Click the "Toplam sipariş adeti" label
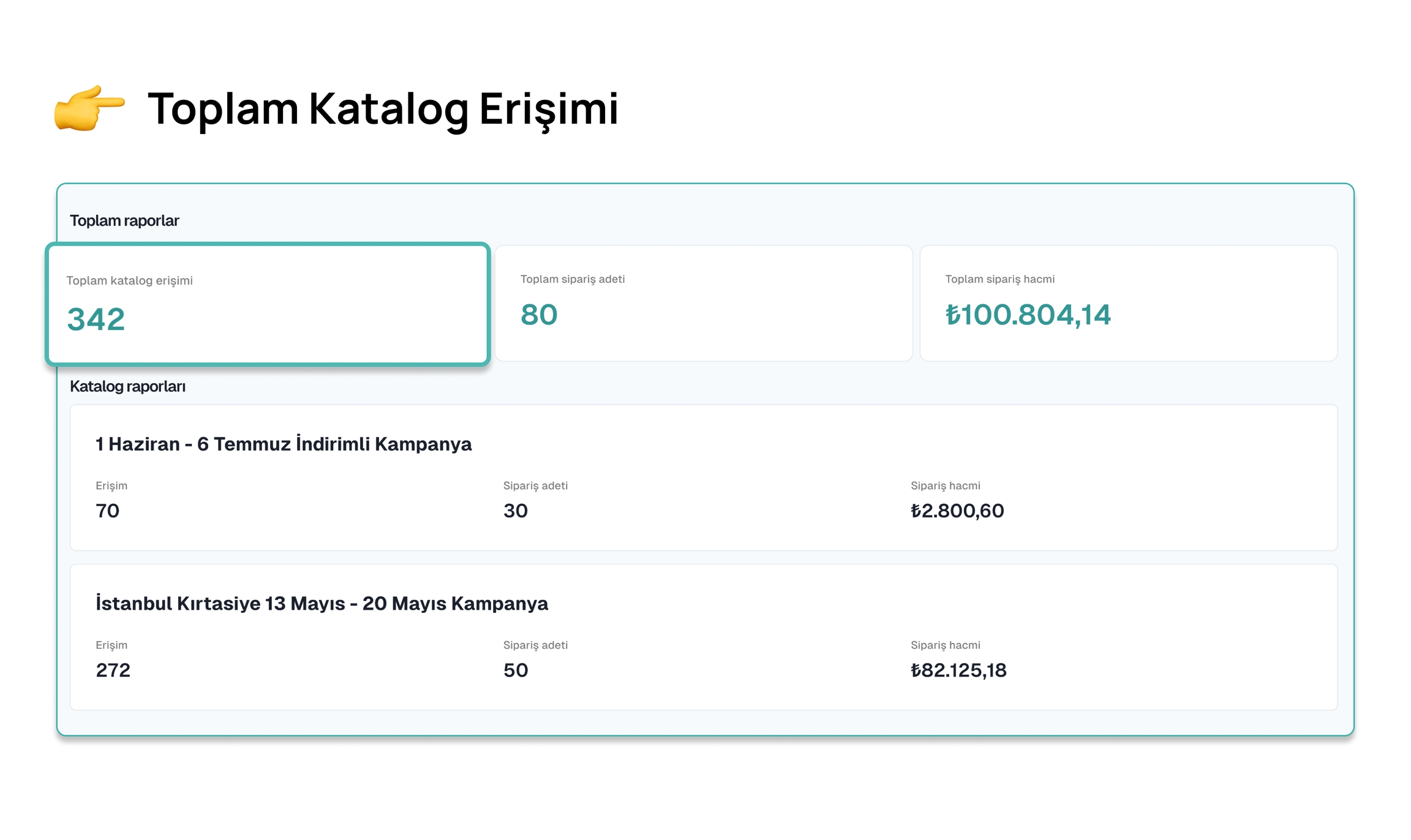This screenshot has width=1411, height=840. pos(573,279)
